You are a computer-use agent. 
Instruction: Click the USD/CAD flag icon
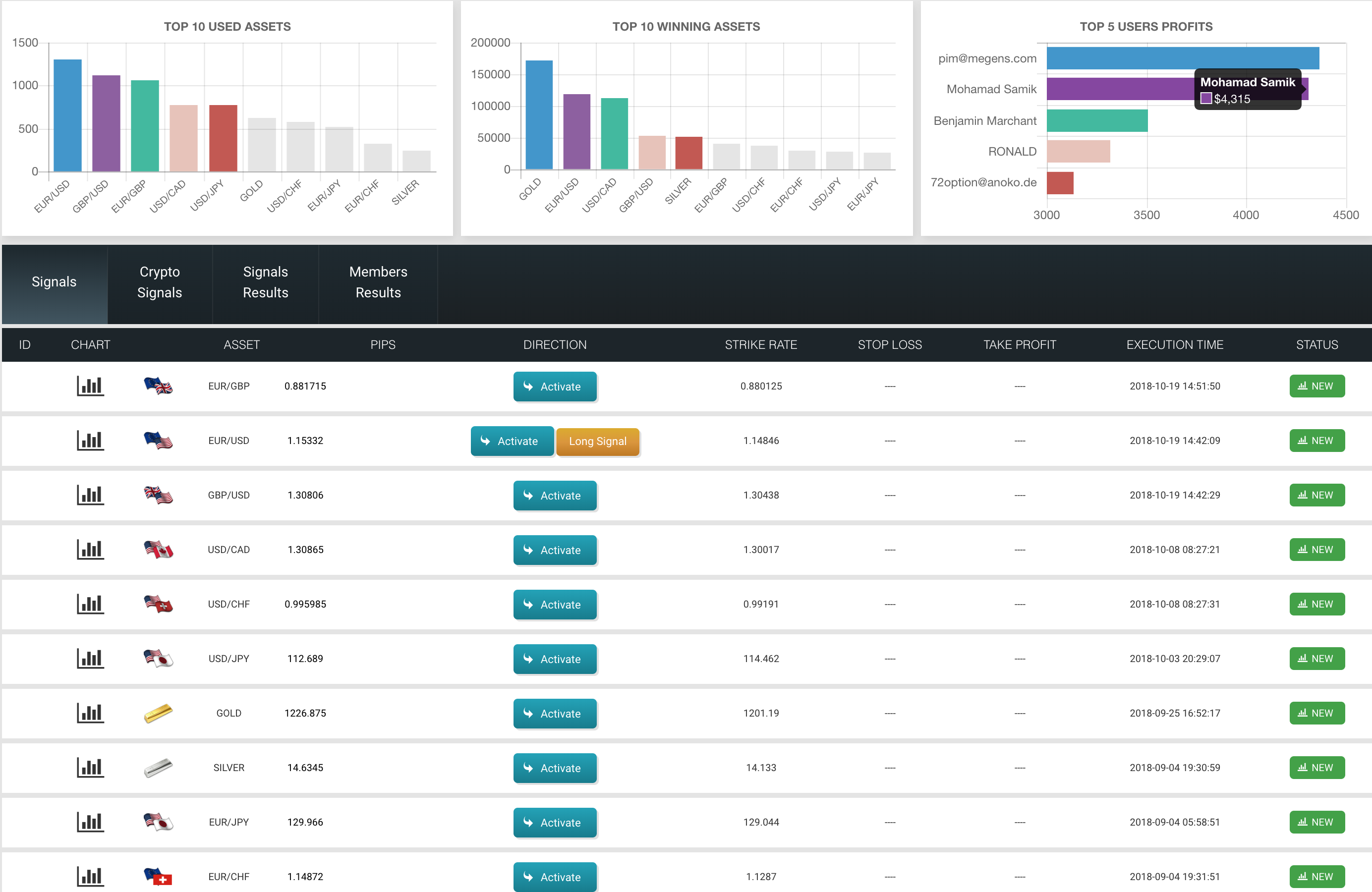click(x=159, y=550)
